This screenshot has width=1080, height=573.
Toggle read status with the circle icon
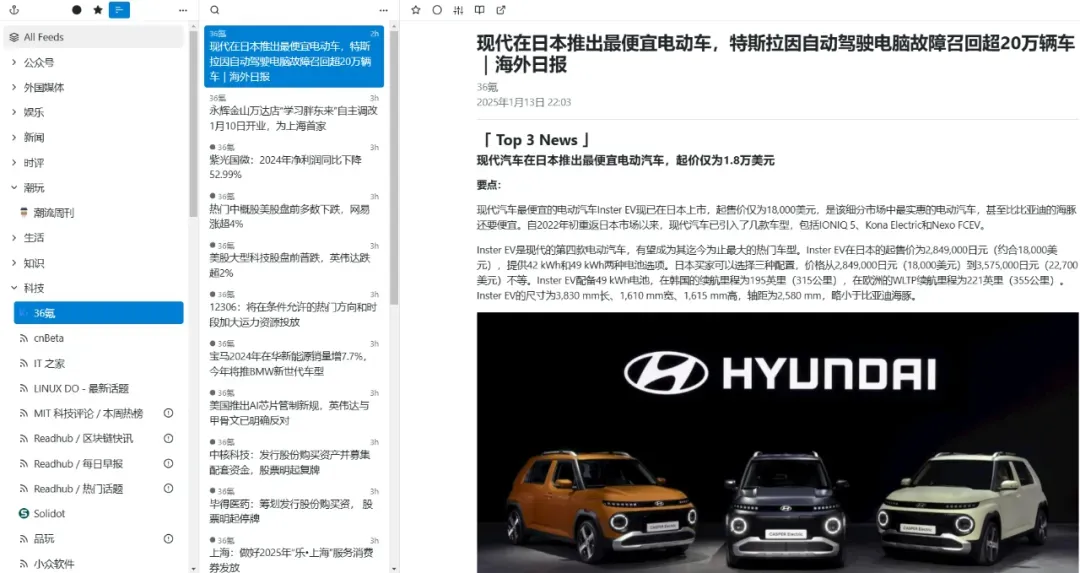437,10
